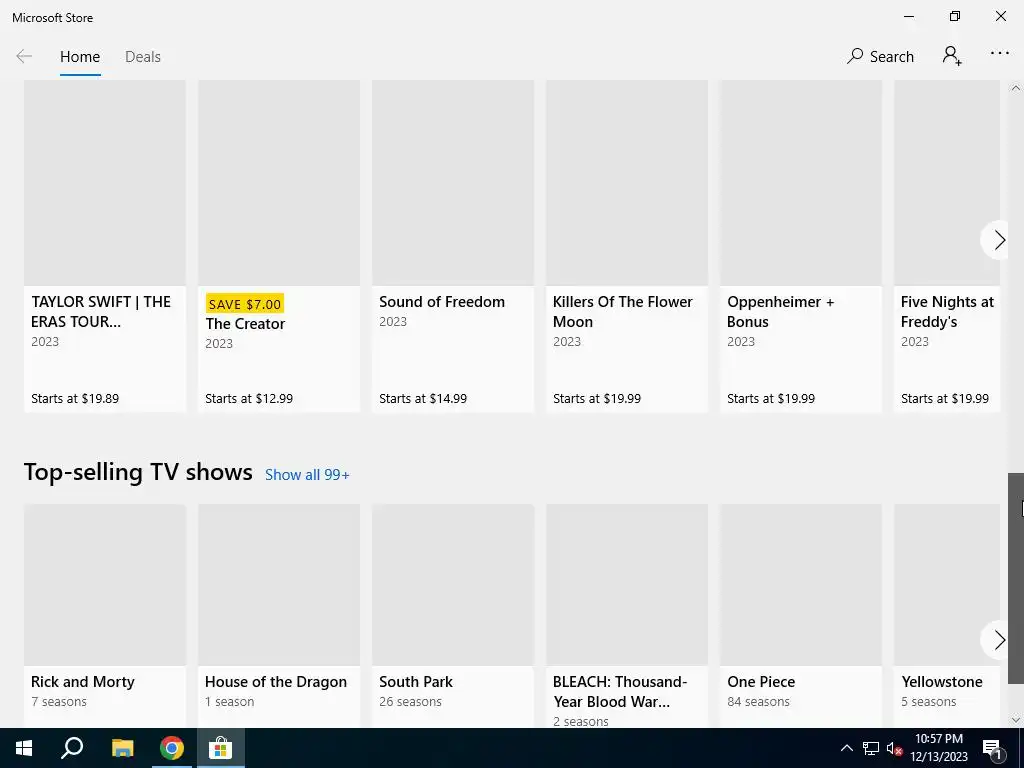Click '7 seasons' under Rick and Morty
The image size is (1024, 768).
tap(59, 701)
